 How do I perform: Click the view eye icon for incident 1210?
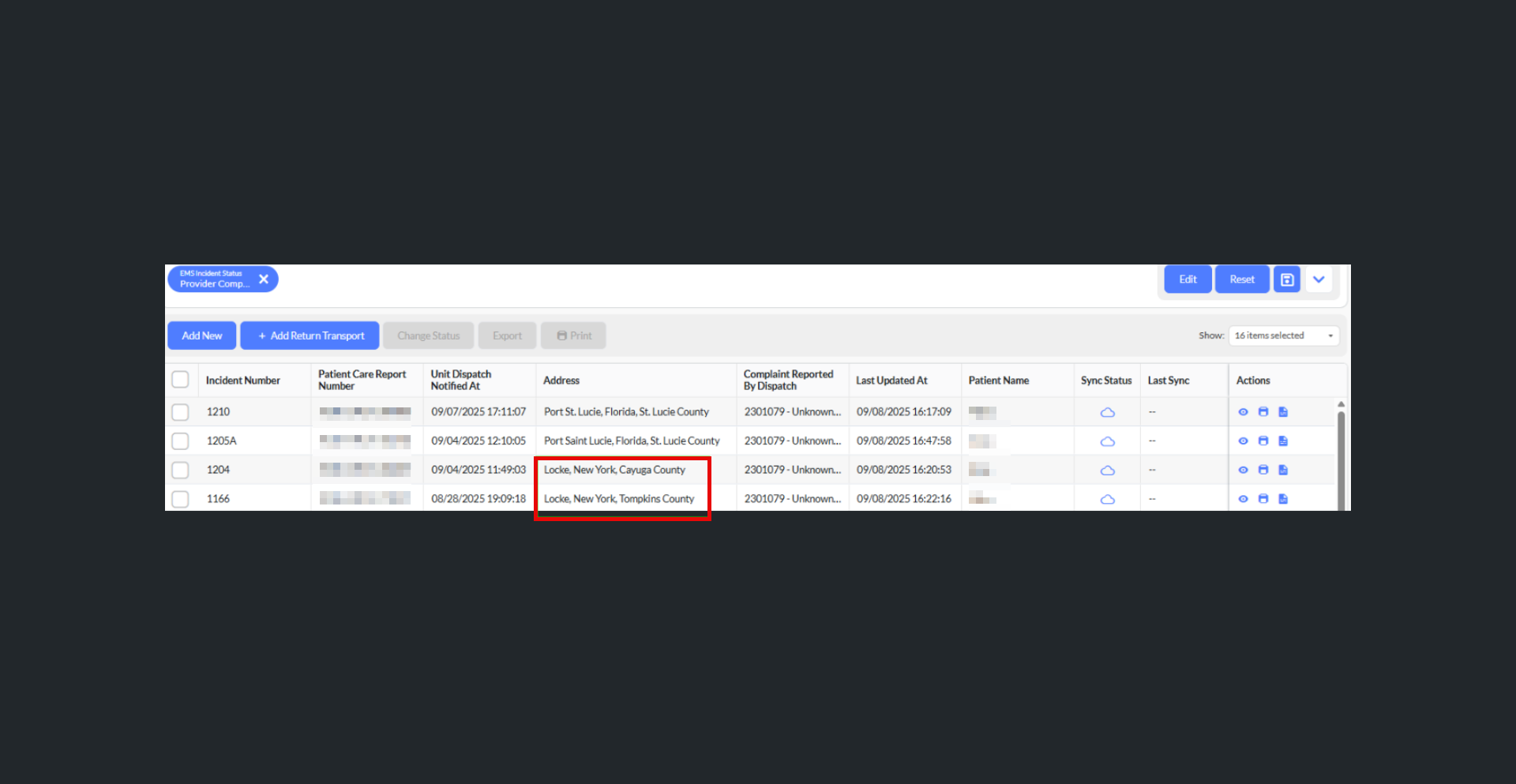tap(1243, 412)
